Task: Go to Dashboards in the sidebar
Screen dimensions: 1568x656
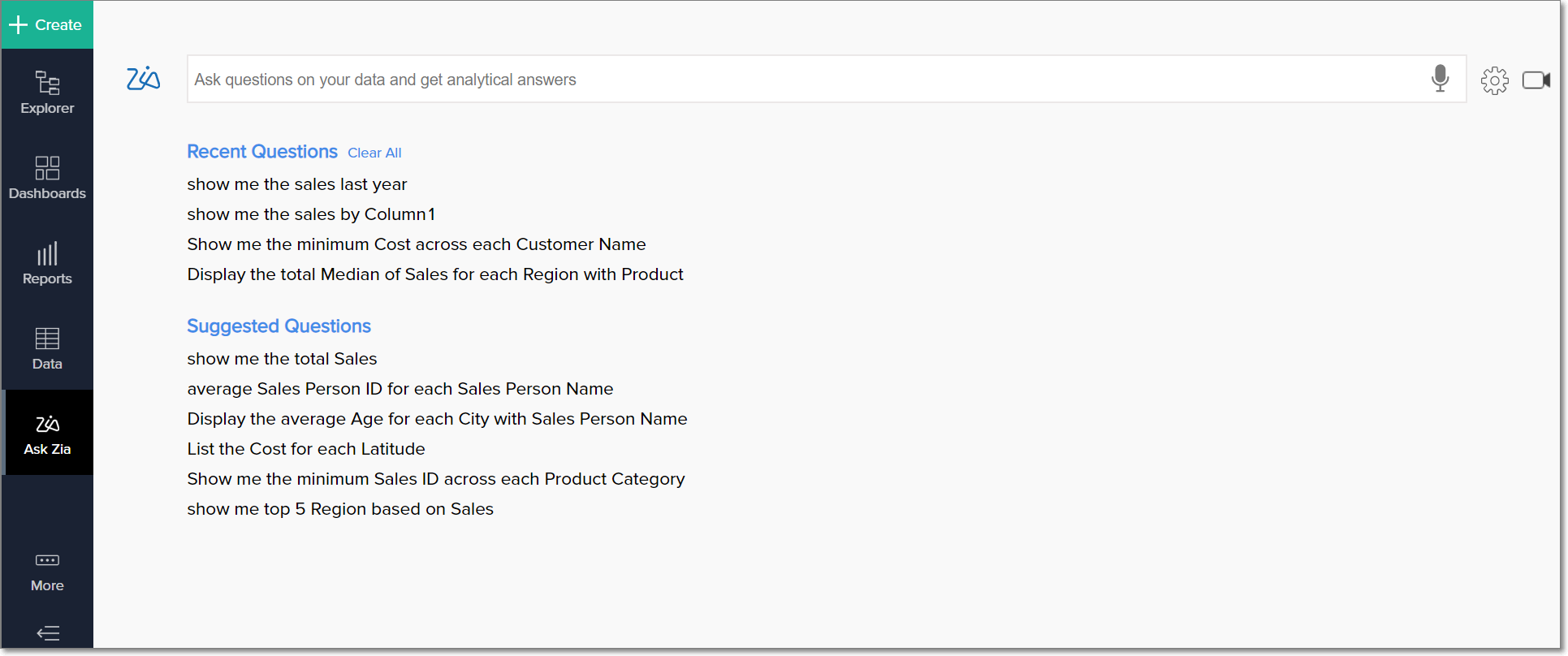Action: pos(47,178)
